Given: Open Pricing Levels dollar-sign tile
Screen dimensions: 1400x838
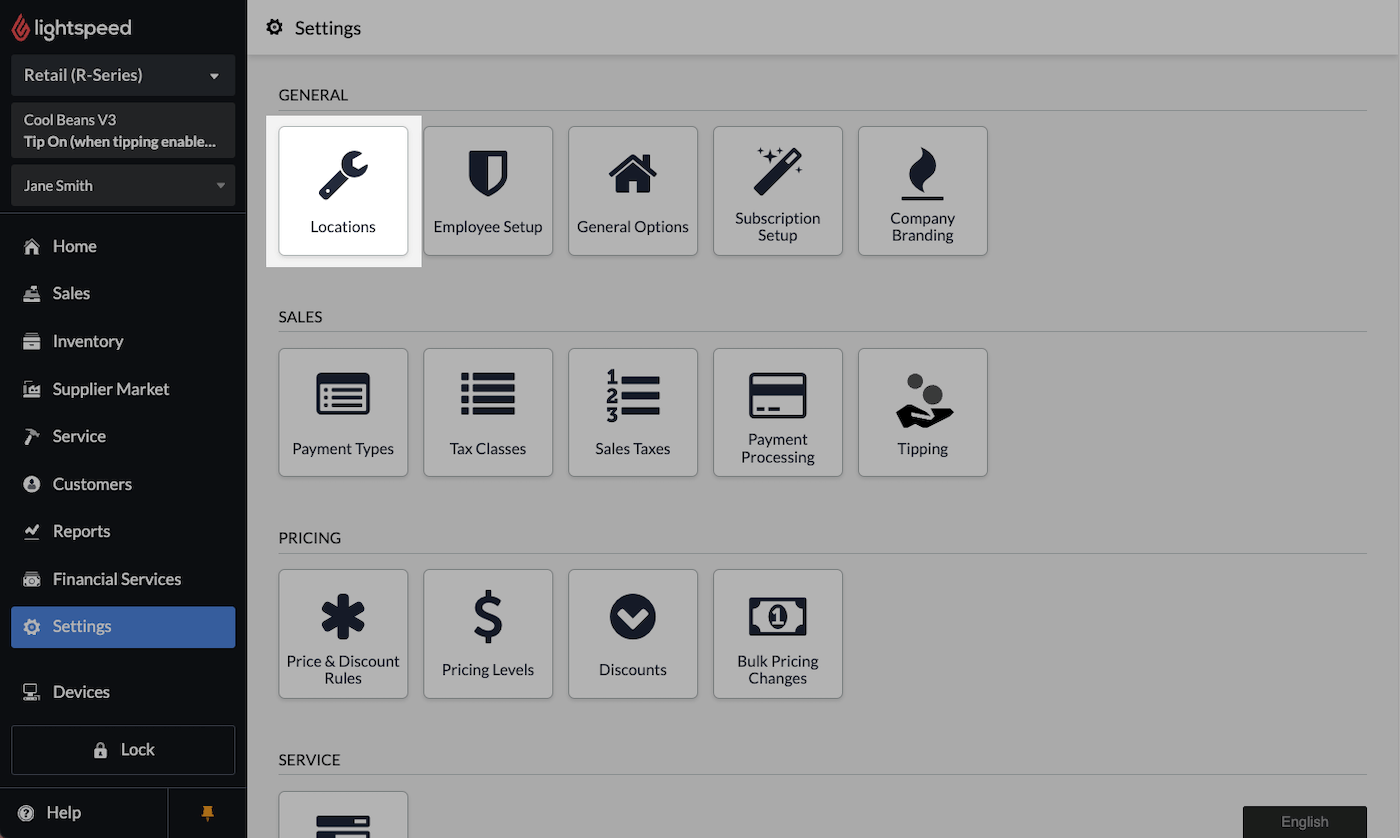Looking at the screenshot, I should (488, 634).
